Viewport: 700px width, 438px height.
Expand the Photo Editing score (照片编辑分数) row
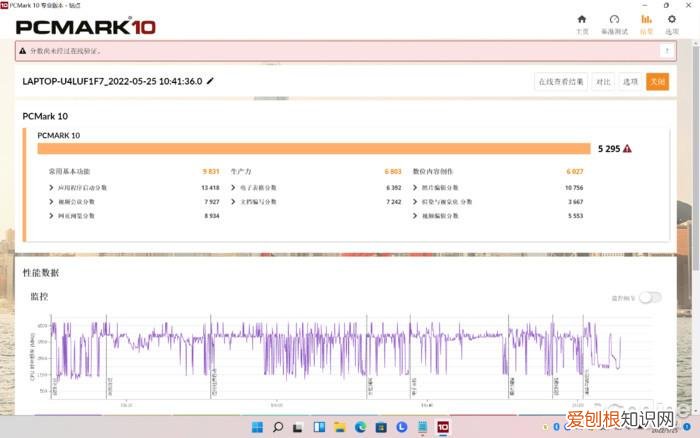[x=415, y=187]
